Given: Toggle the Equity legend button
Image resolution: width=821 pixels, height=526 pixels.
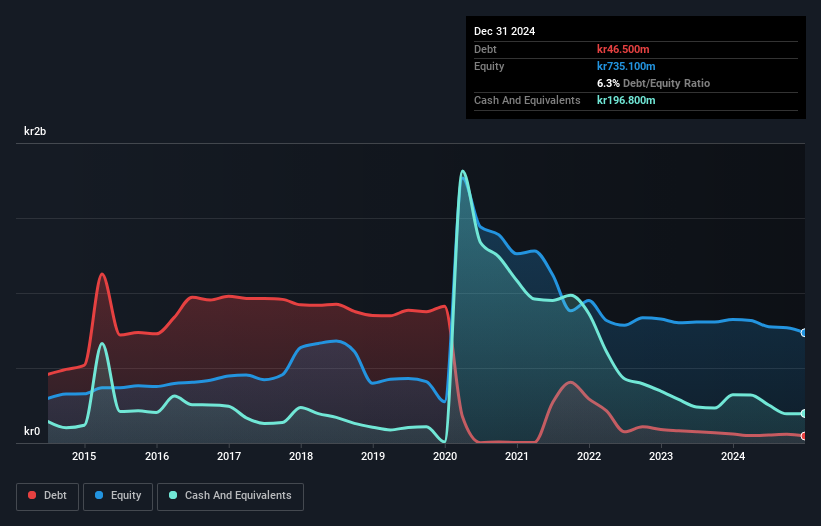Looking at the screenshot, I should (x=118, y=496).
